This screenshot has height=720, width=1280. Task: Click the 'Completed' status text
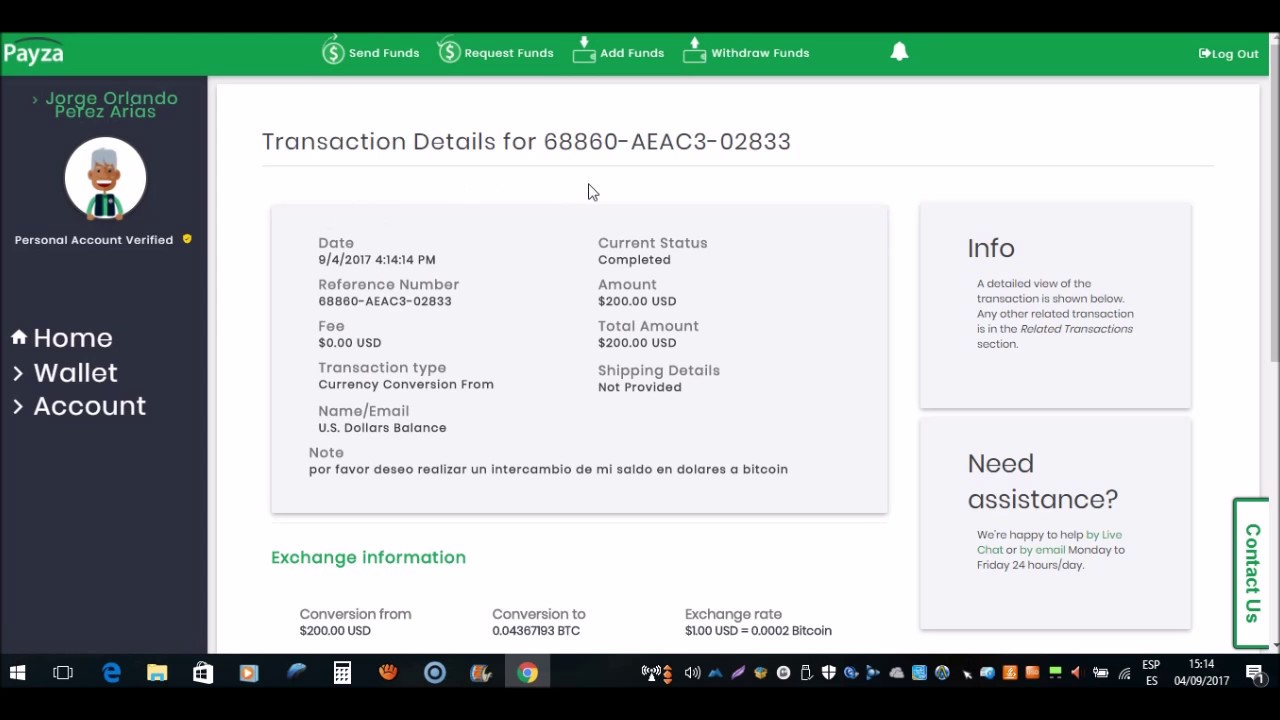click(x=634, y=260)
